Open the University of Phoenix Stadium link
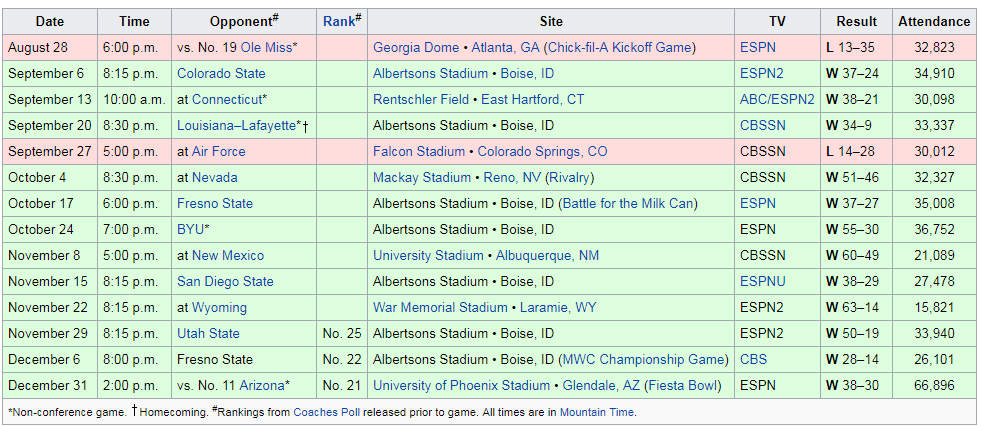981x426 pixels. [x=461, y=385]
